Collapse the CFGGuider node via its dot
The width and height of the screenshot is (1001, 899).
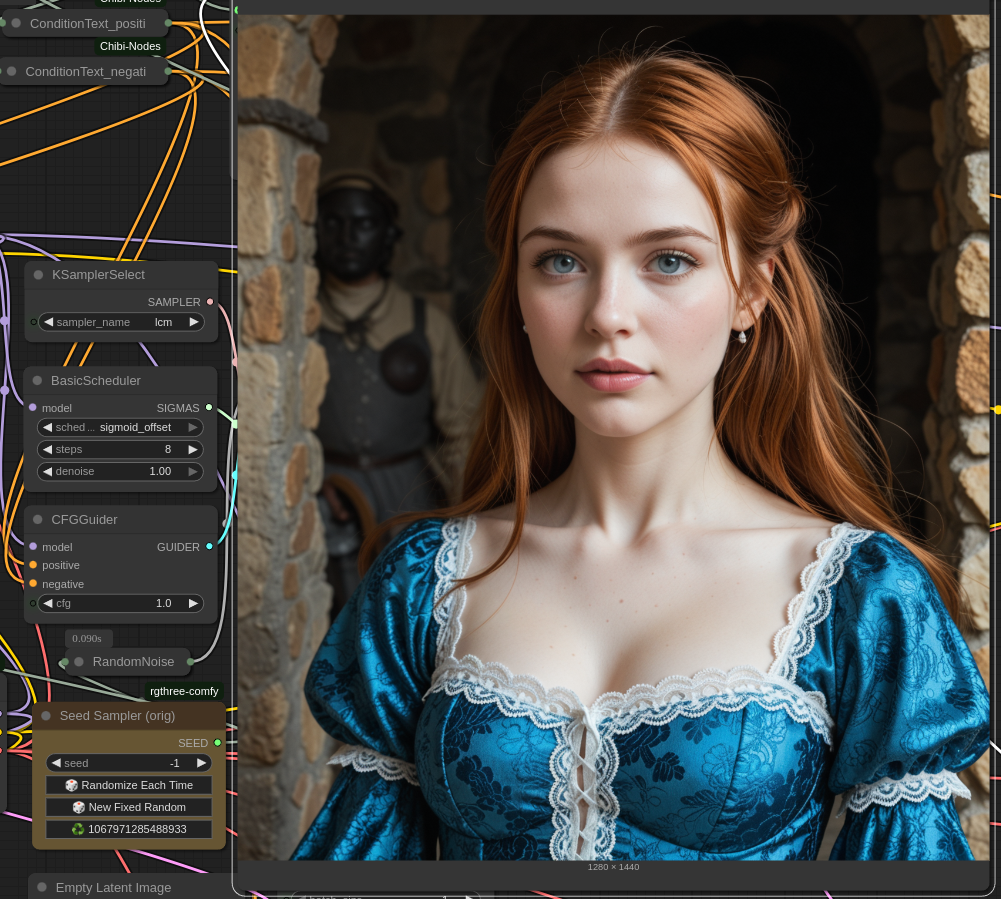coord(38,520)
